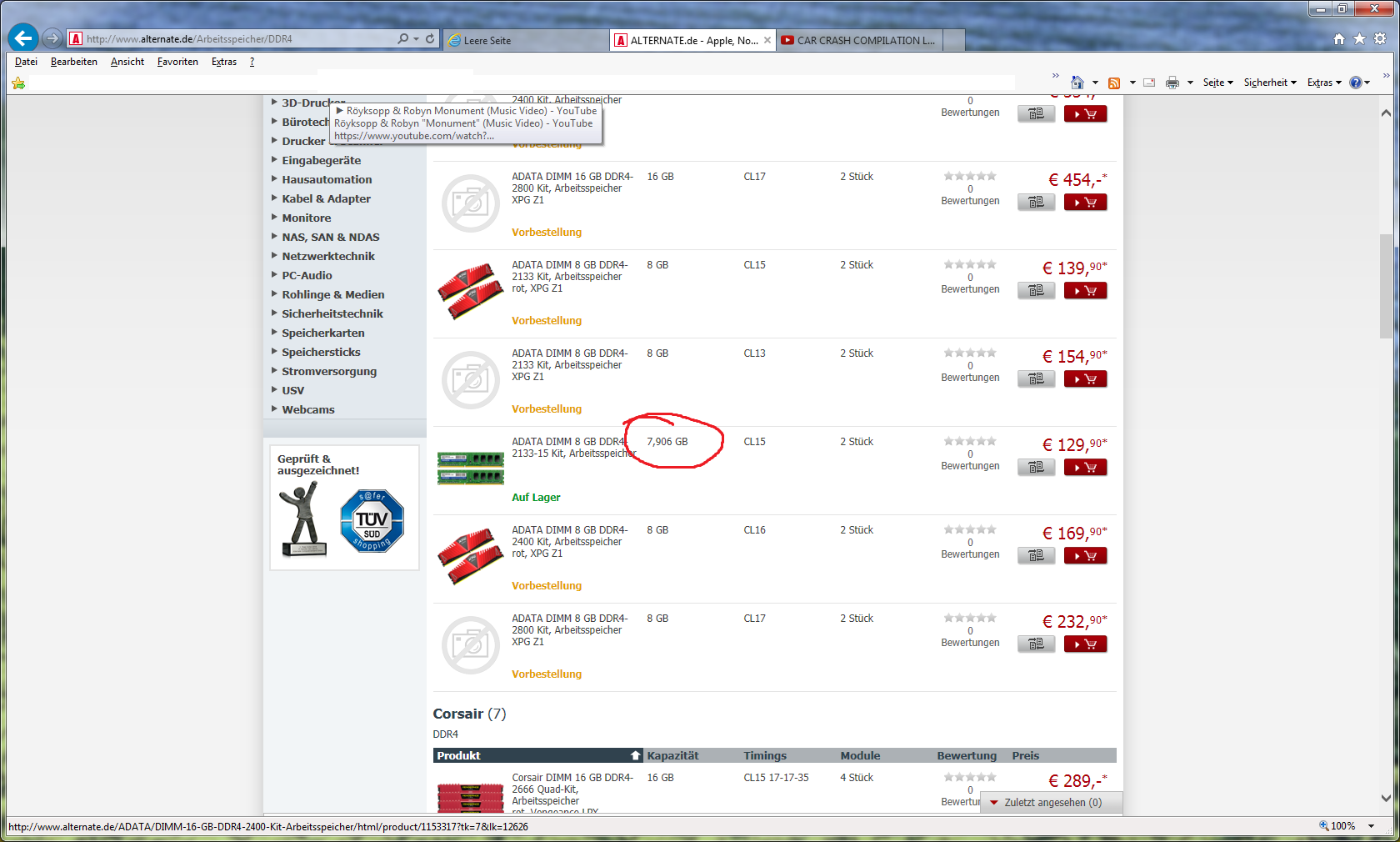Screen dimensions: 1400x842
Task: Sort by the Produkt column header
Action: pyautogui.click(x=537, y=755)
